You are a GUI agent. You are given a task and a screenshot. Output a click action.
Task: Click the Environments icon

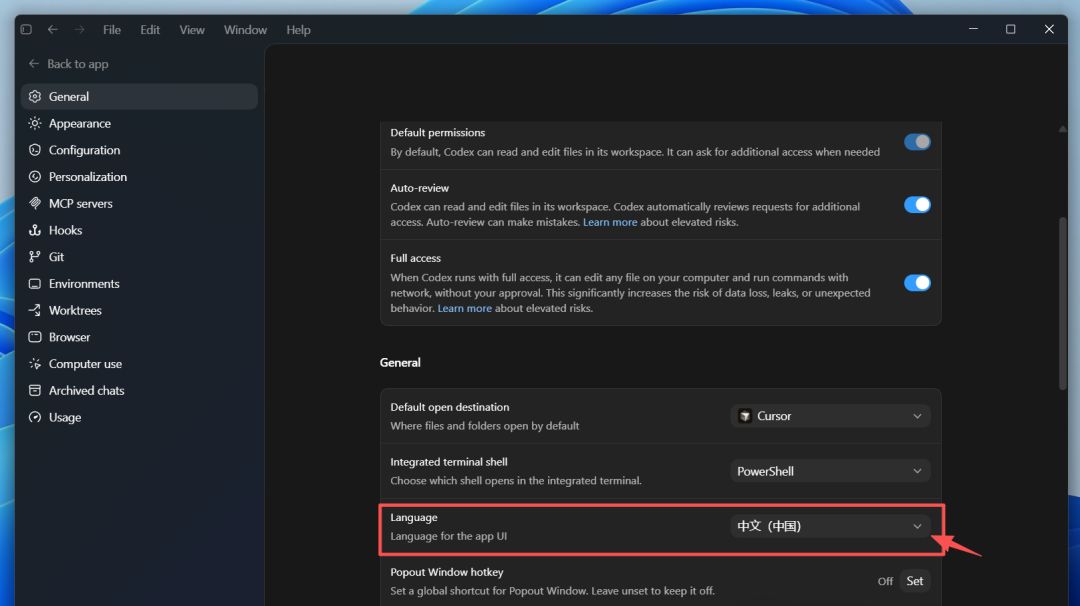[35, 284]
